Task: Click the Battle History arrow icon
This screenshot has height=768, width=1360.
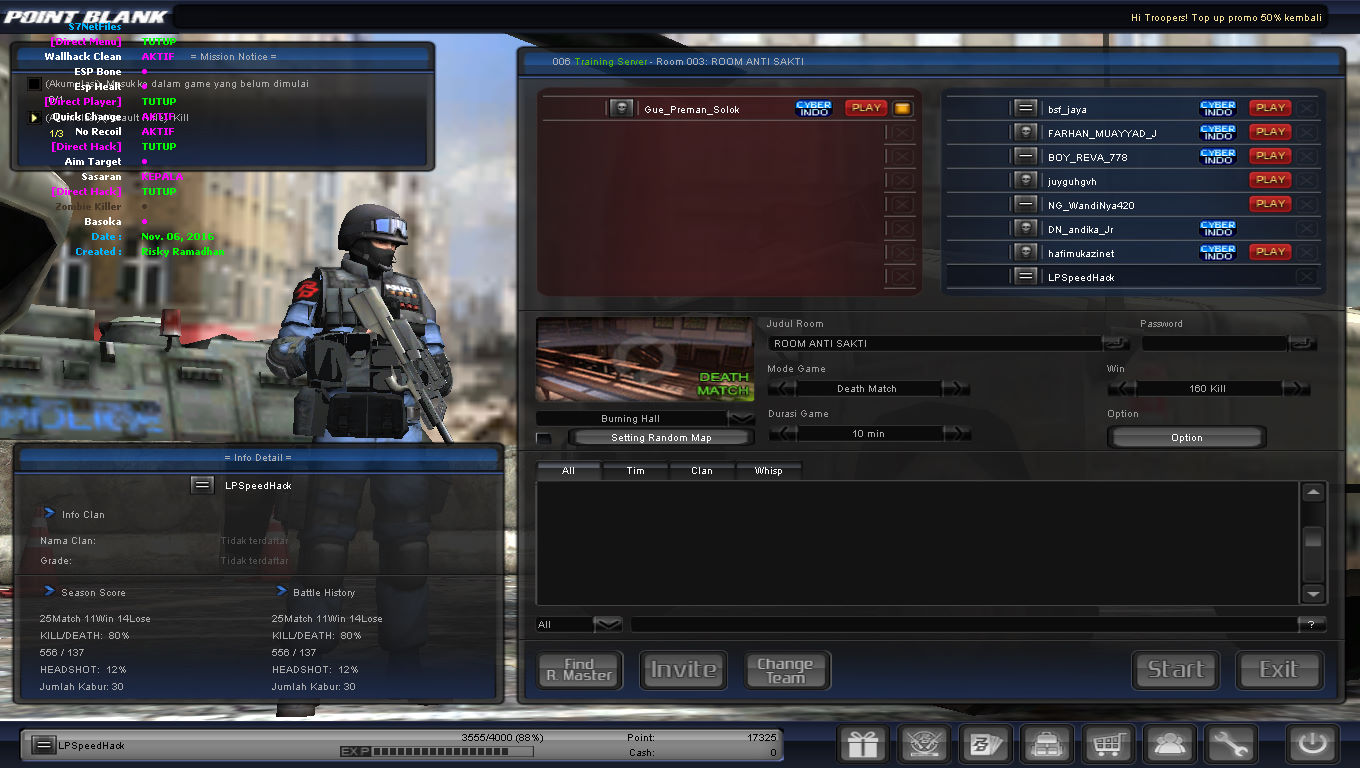Action: [x=281, y=591]
